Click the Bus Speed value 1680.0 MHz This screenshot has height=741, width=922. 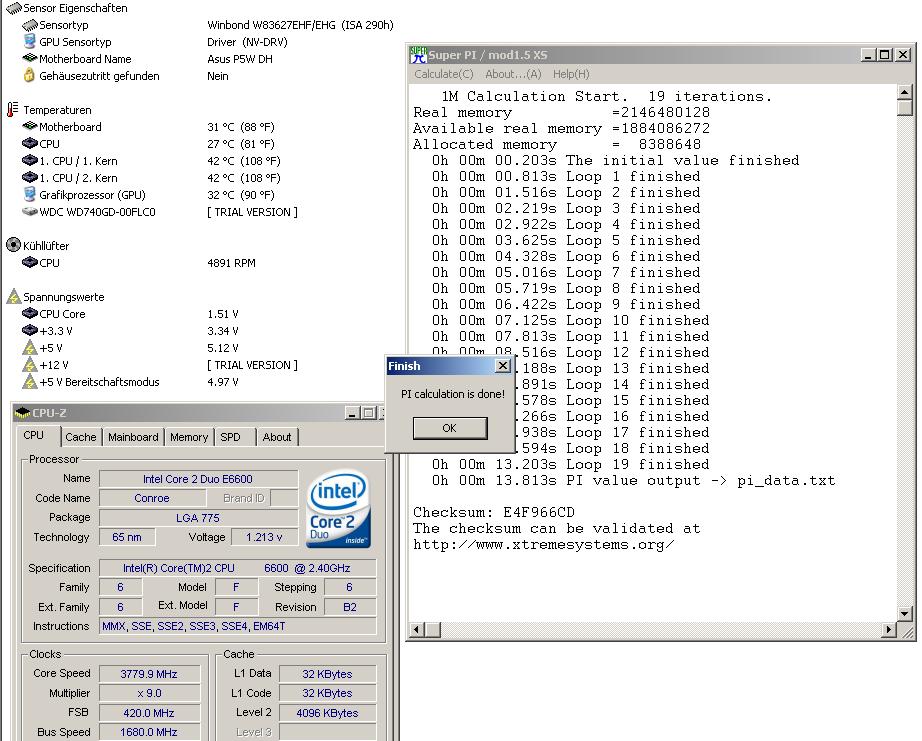click(149, 732)
